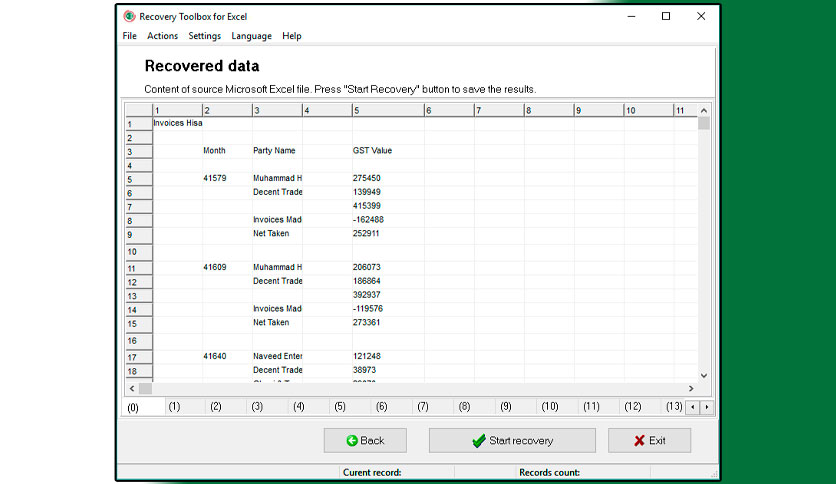836x484 pixels.
Task: Select the cell containing -119576
Action: [x=388, y=309]
